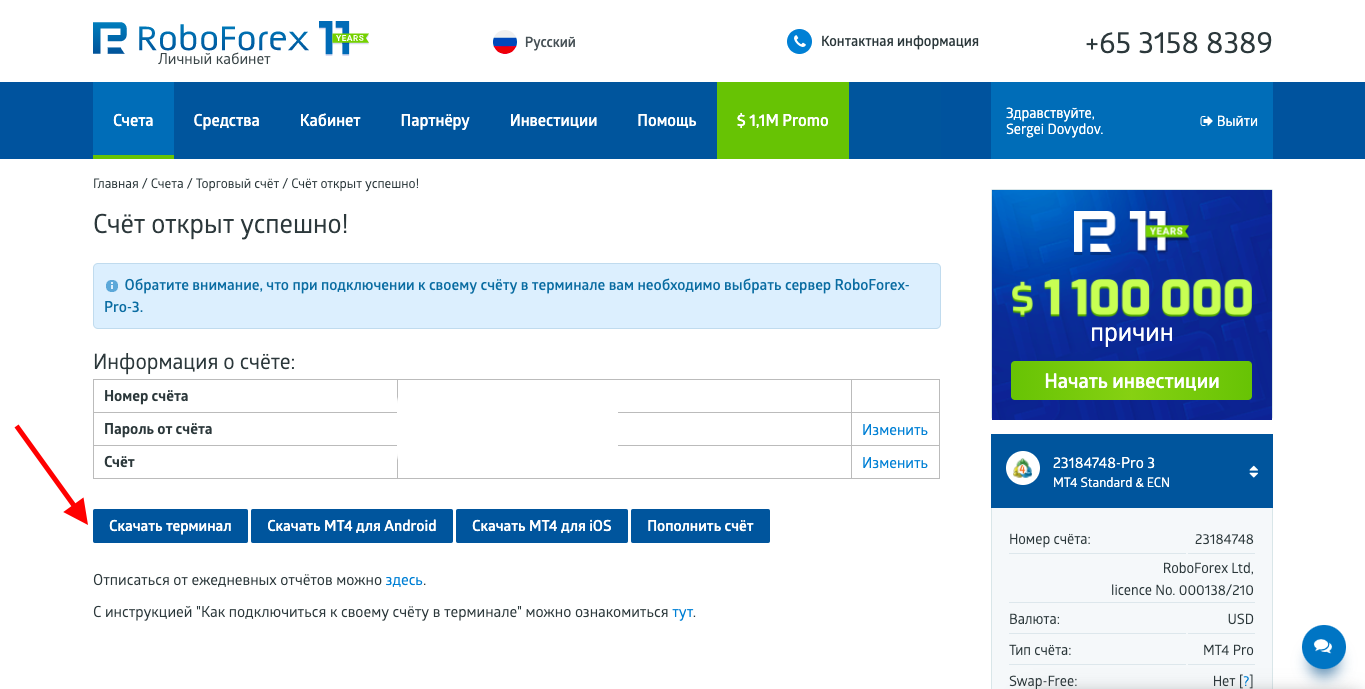This screenshot has height=689, width=1365.
Task: Click the Выйти logout link
Action: 1229,121
